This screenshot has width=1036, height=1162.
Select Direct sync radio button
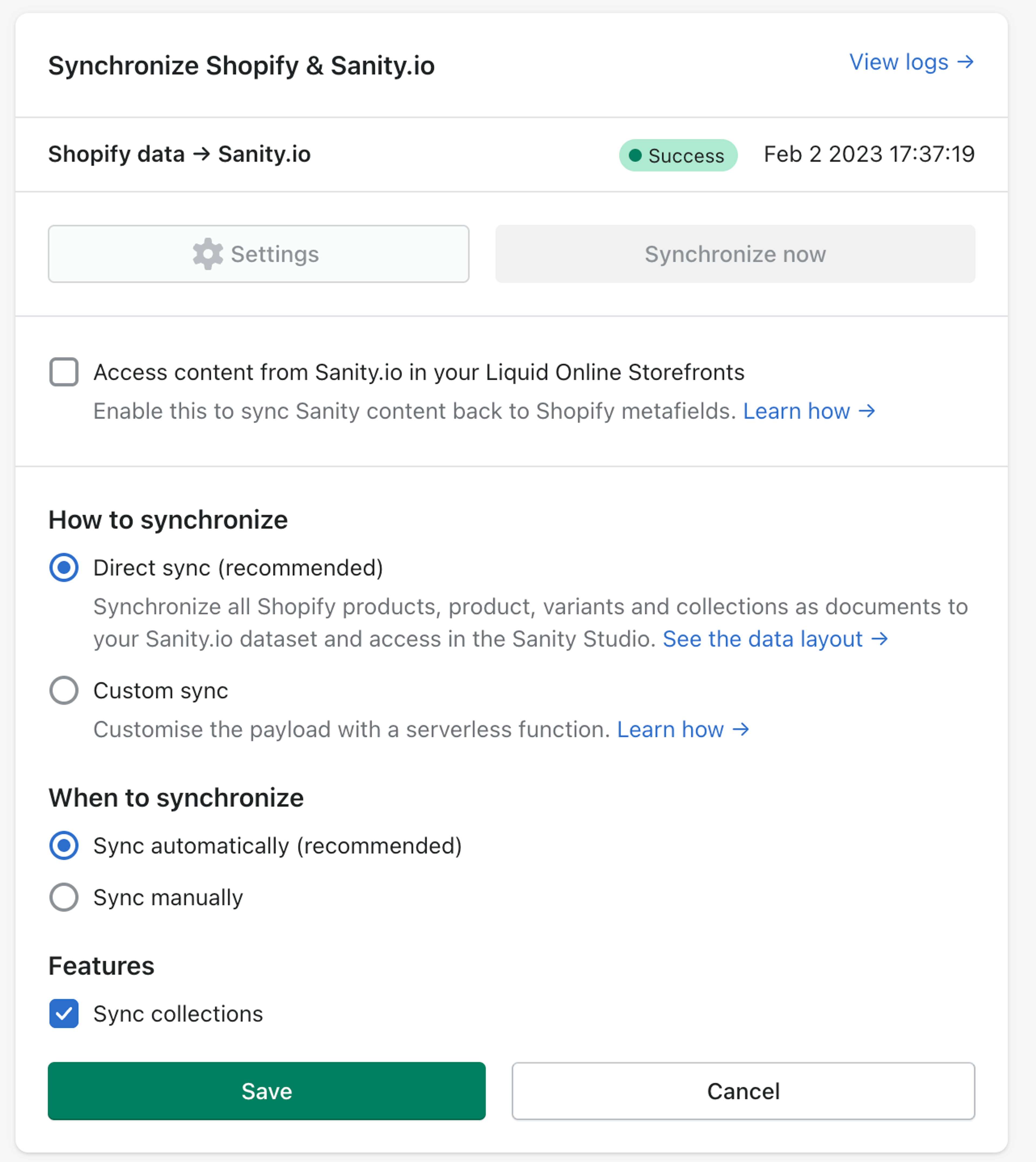click(x=64, y=568)
